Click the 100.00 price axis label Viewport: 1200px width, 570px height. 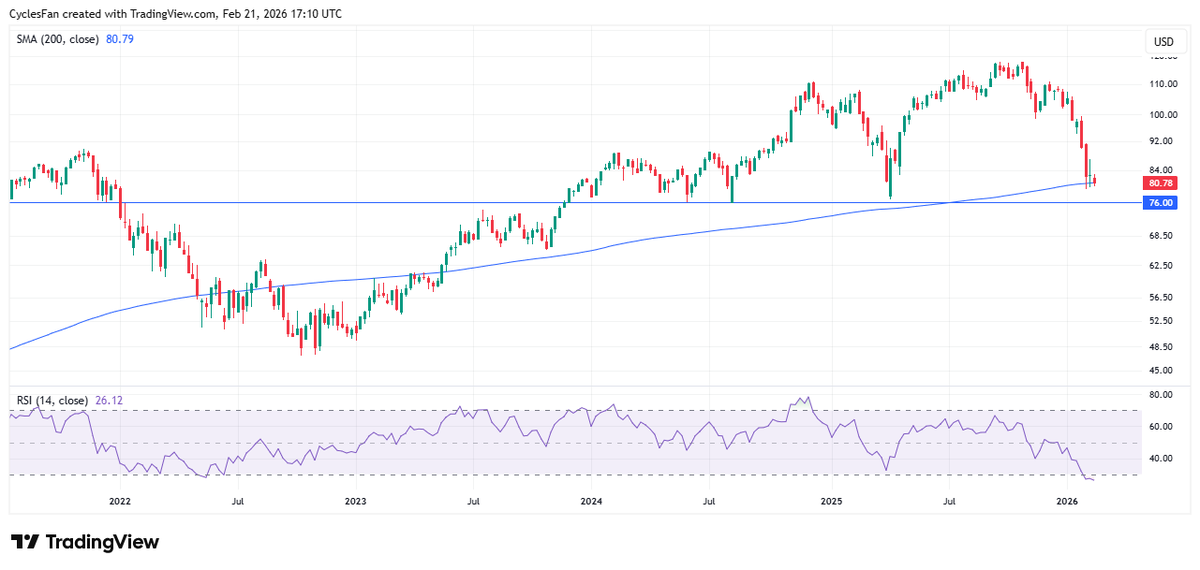[1162, 115]
